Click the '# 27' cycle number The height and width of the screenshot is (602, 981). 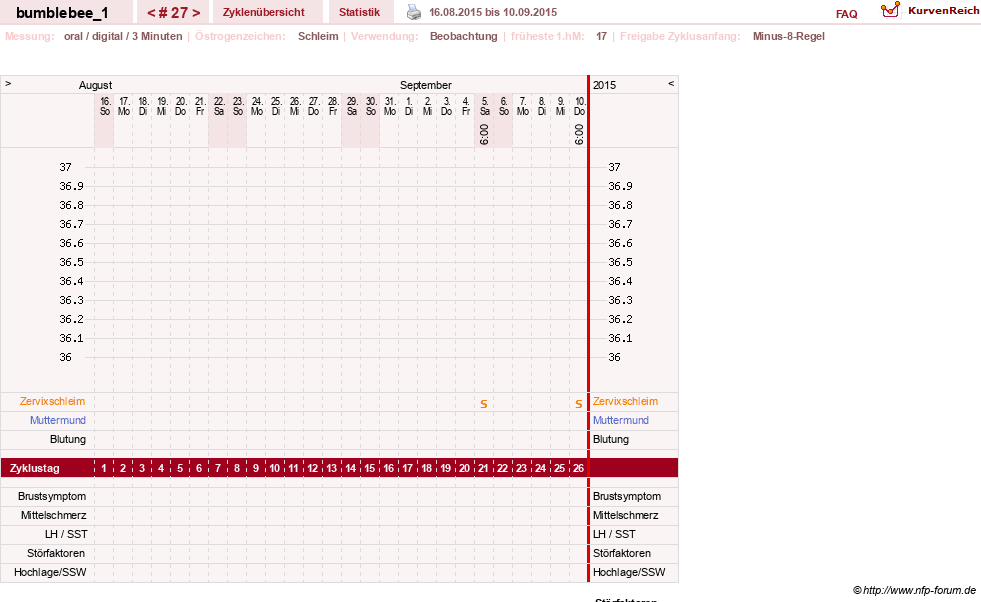point(173,13)
